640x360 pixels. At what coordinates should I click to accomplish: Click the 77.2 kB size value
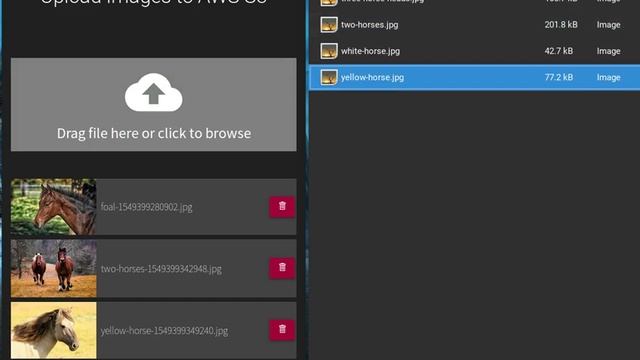click(558, 77)
